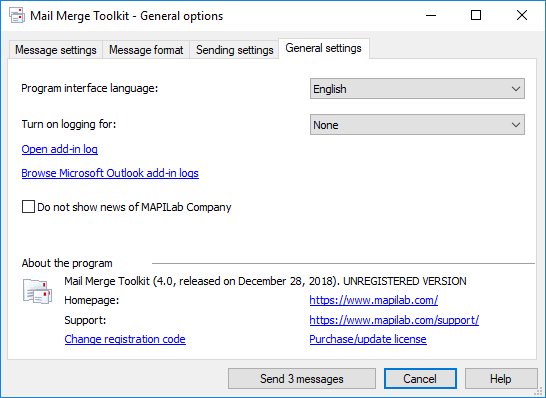The height and width of the screenshot is (398, 546).
Task: Open the Turn on logging for dropdown
Action: (x=417, y=125)
